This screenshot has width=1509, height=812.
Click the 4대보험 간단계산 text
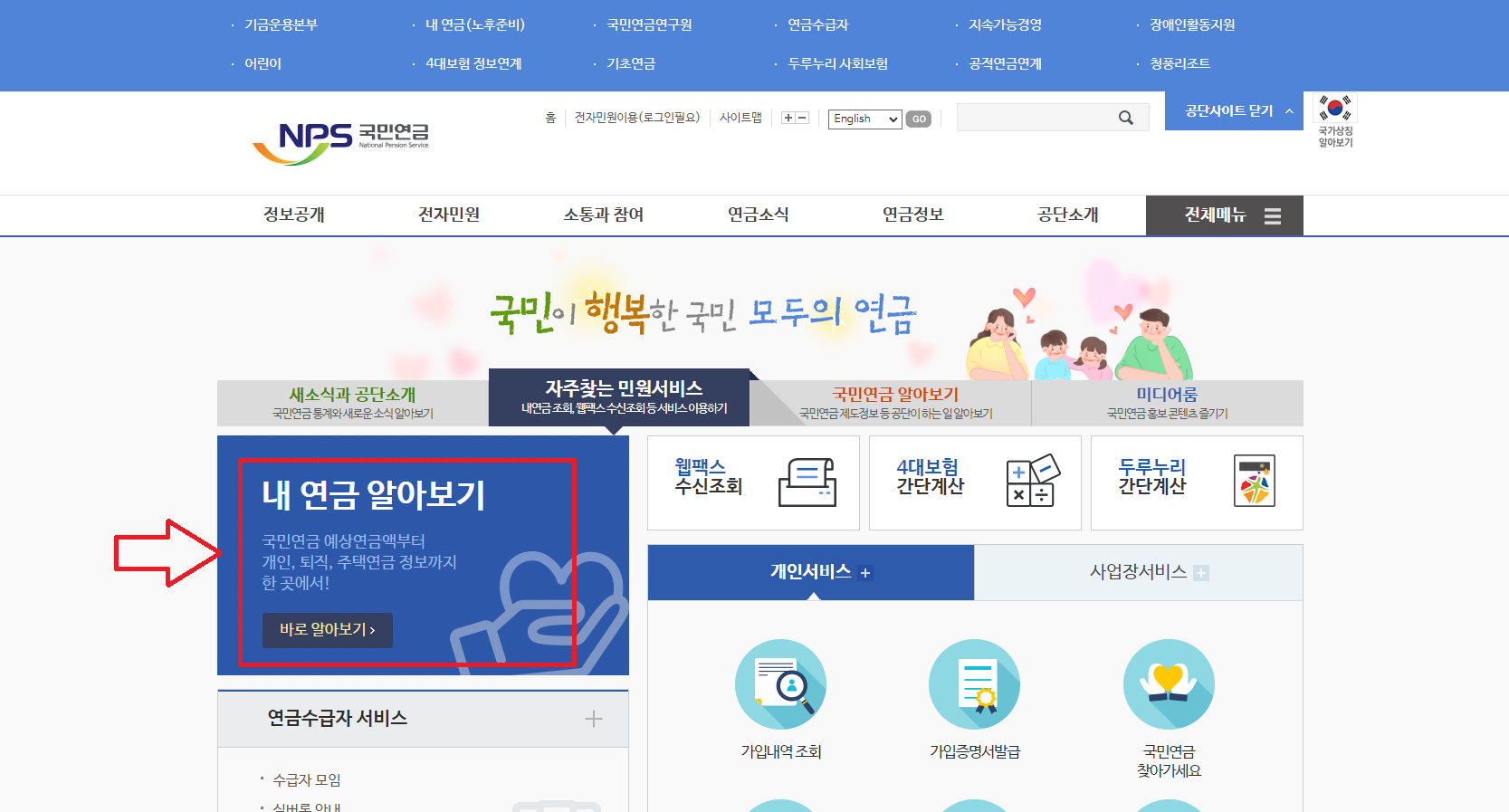(931, 477)
